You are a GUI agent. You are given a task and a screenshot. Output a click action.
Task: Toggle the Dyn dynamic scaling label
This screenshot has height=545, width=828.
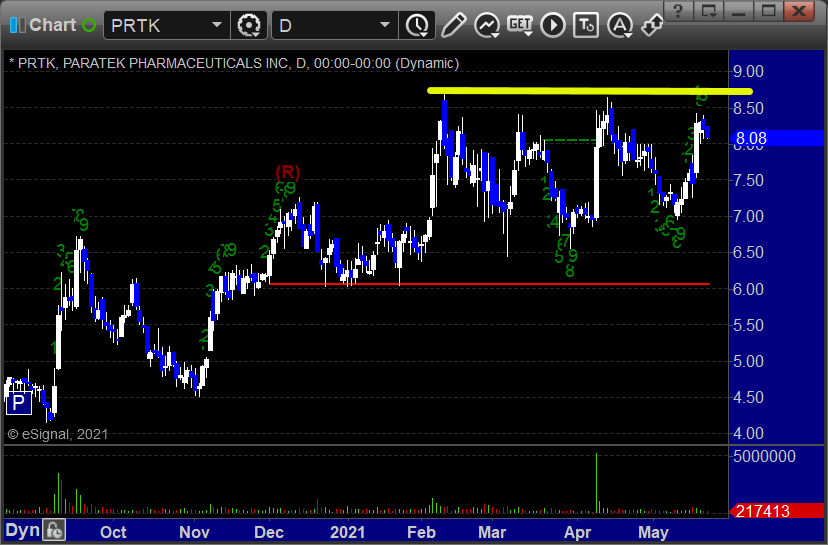[x=23, y=530]
